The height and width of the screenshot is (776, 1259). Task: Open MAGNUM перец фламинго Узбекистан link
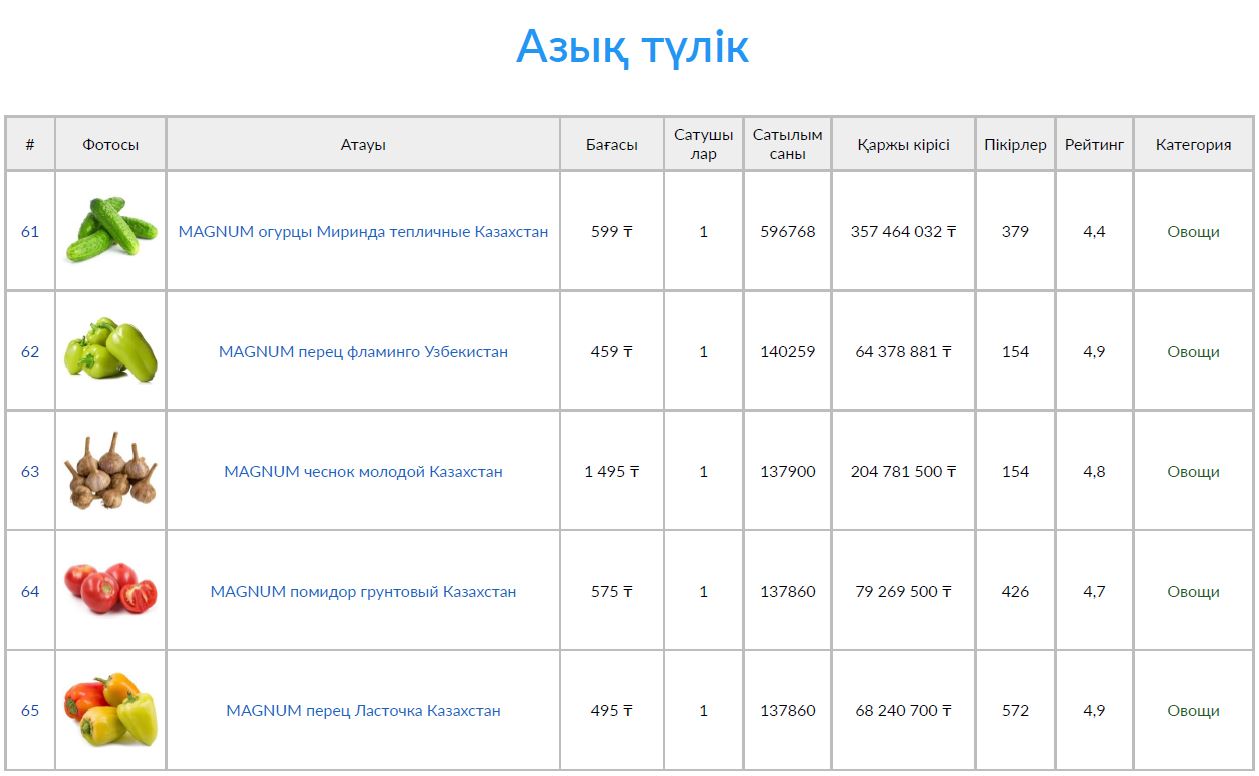[363, 351]
